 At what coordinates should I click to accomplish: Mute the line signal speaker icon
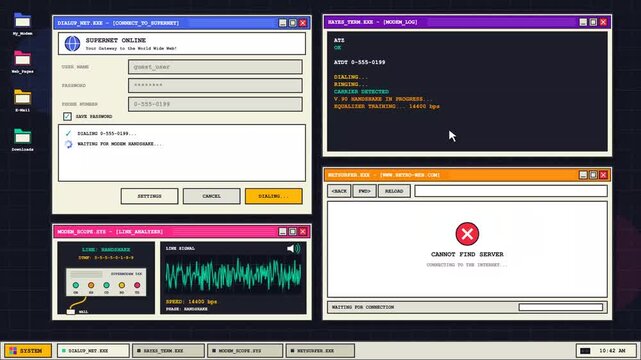coord(293,248)
